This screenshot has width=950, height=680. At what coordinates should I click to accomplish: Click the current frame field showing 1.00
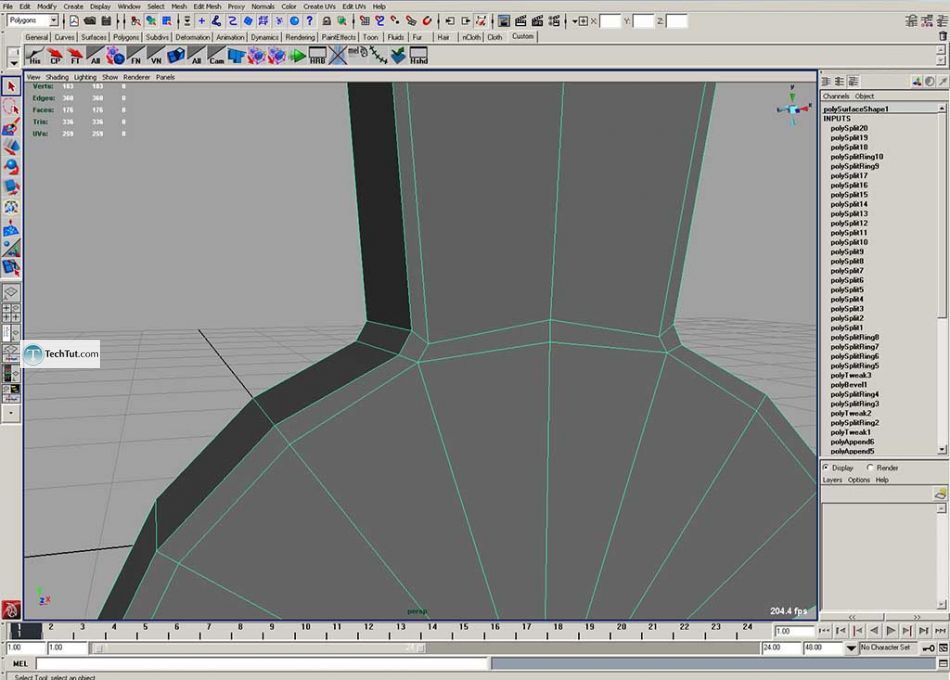pyautogui.click(x=792, y=631)
